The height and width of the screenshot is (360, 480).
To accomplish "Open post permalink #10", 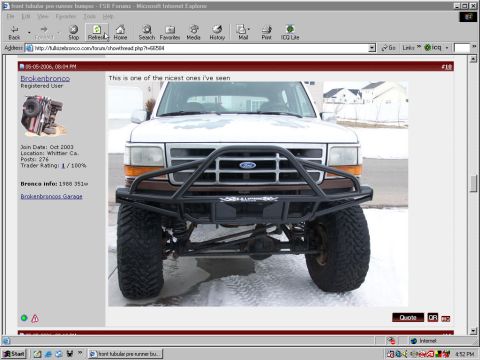I will pyautogui.click(x=447, y=67).
